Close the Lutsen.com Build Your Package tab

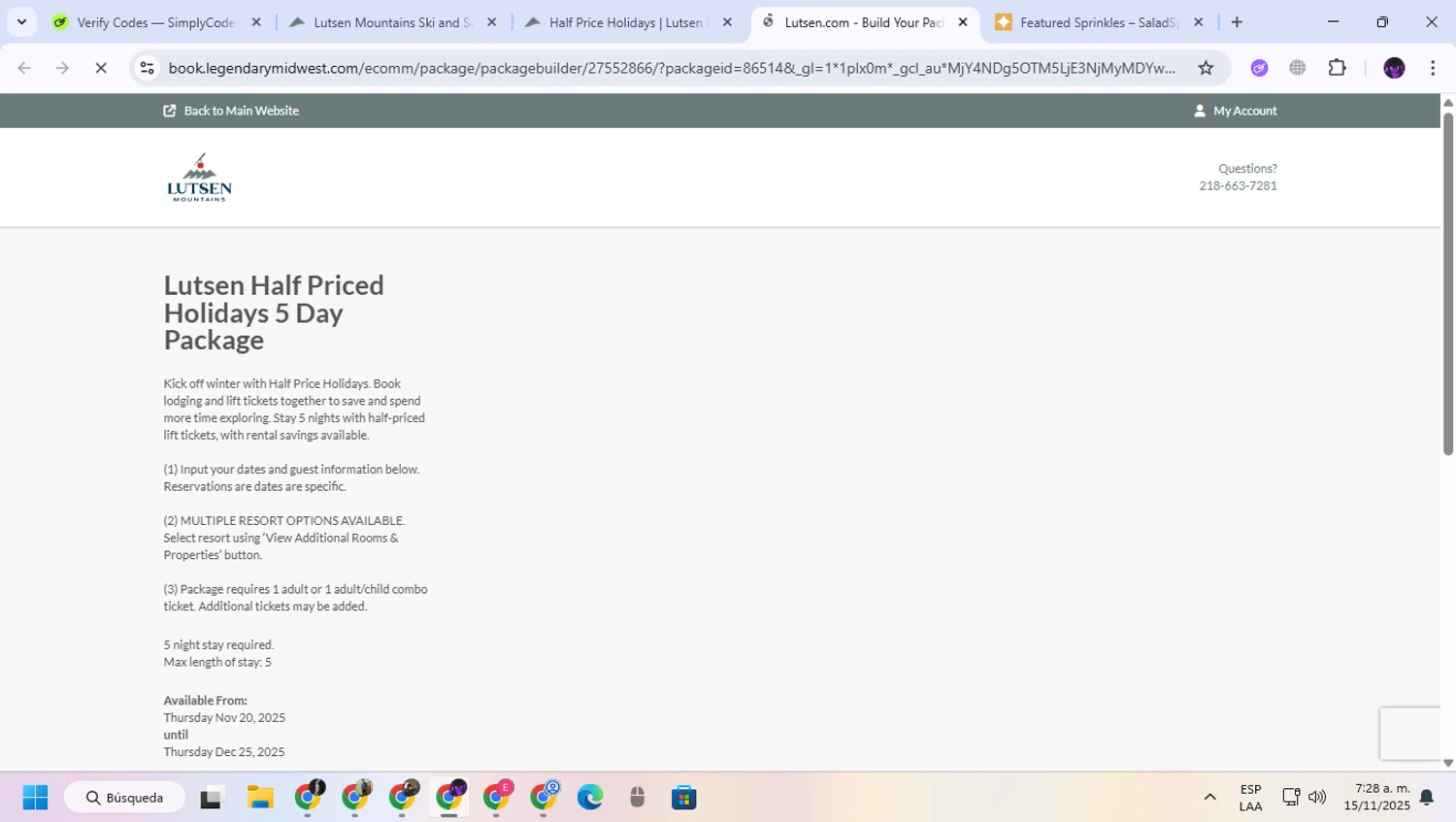[x=963, y=21]
